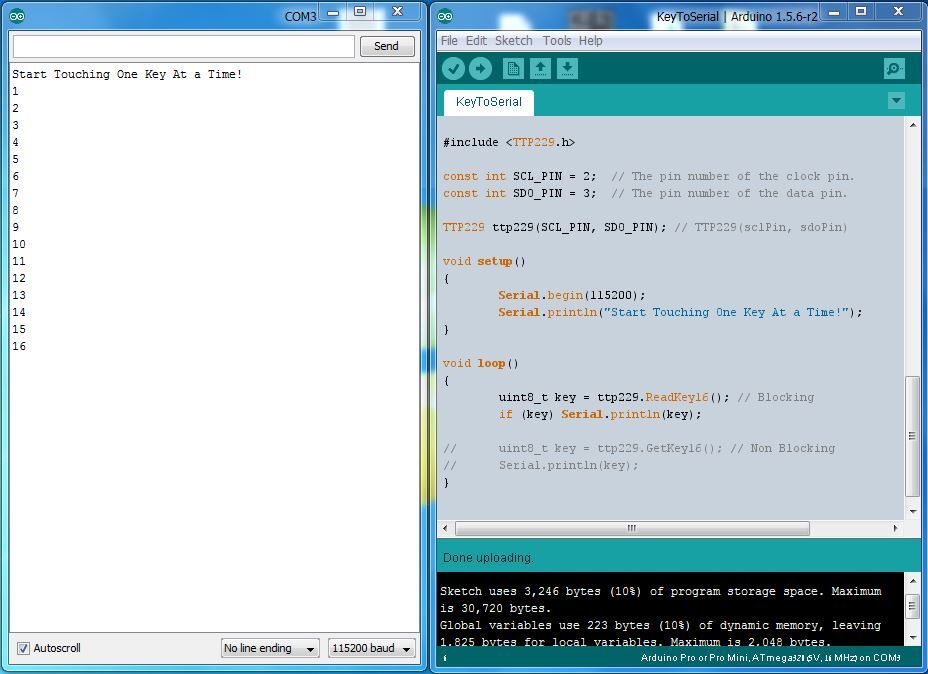Viewport: 928px width, 674px height.
Task: Click the Verify sketch checkmark icon
Action: [453, 69]
